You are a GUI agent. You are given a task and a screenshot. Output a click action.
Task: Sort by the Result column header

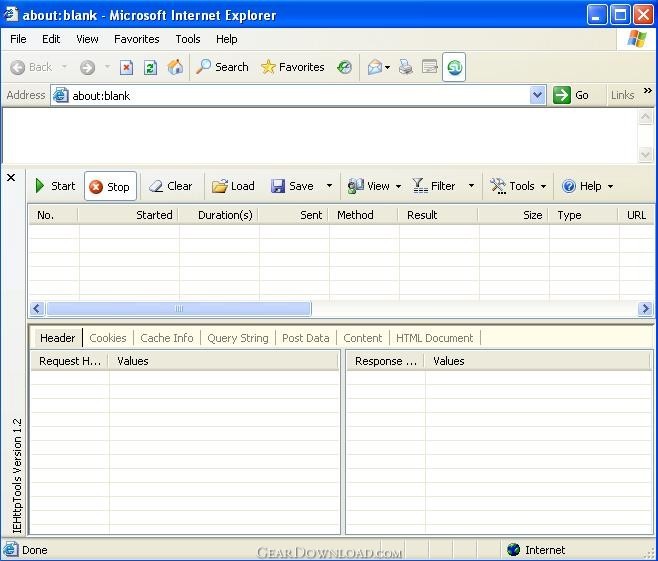click(x=438, y=215)
